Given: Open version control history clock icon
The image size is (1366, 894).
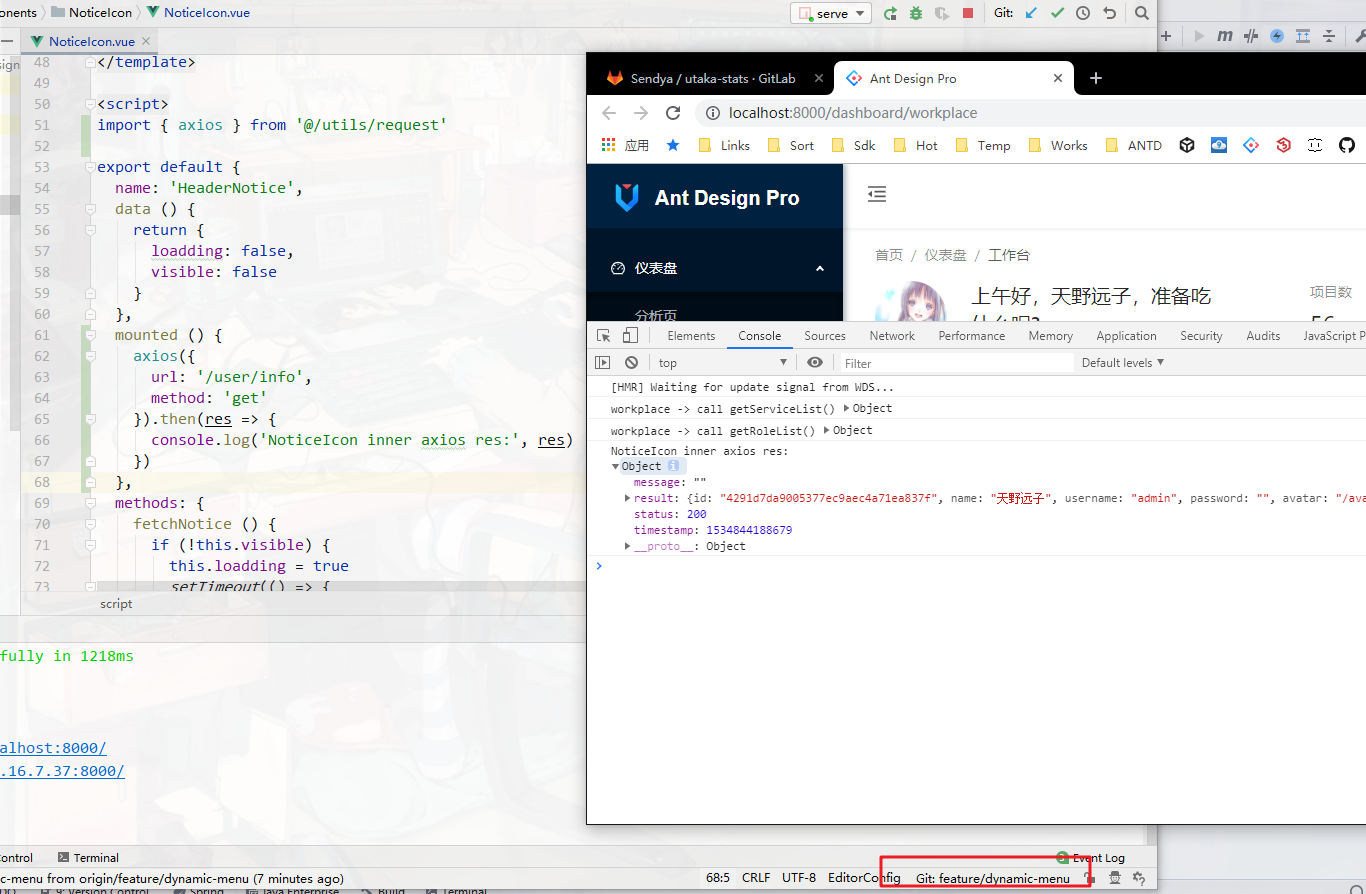Looking at the screenshot, I should [x=1083, y=13].
